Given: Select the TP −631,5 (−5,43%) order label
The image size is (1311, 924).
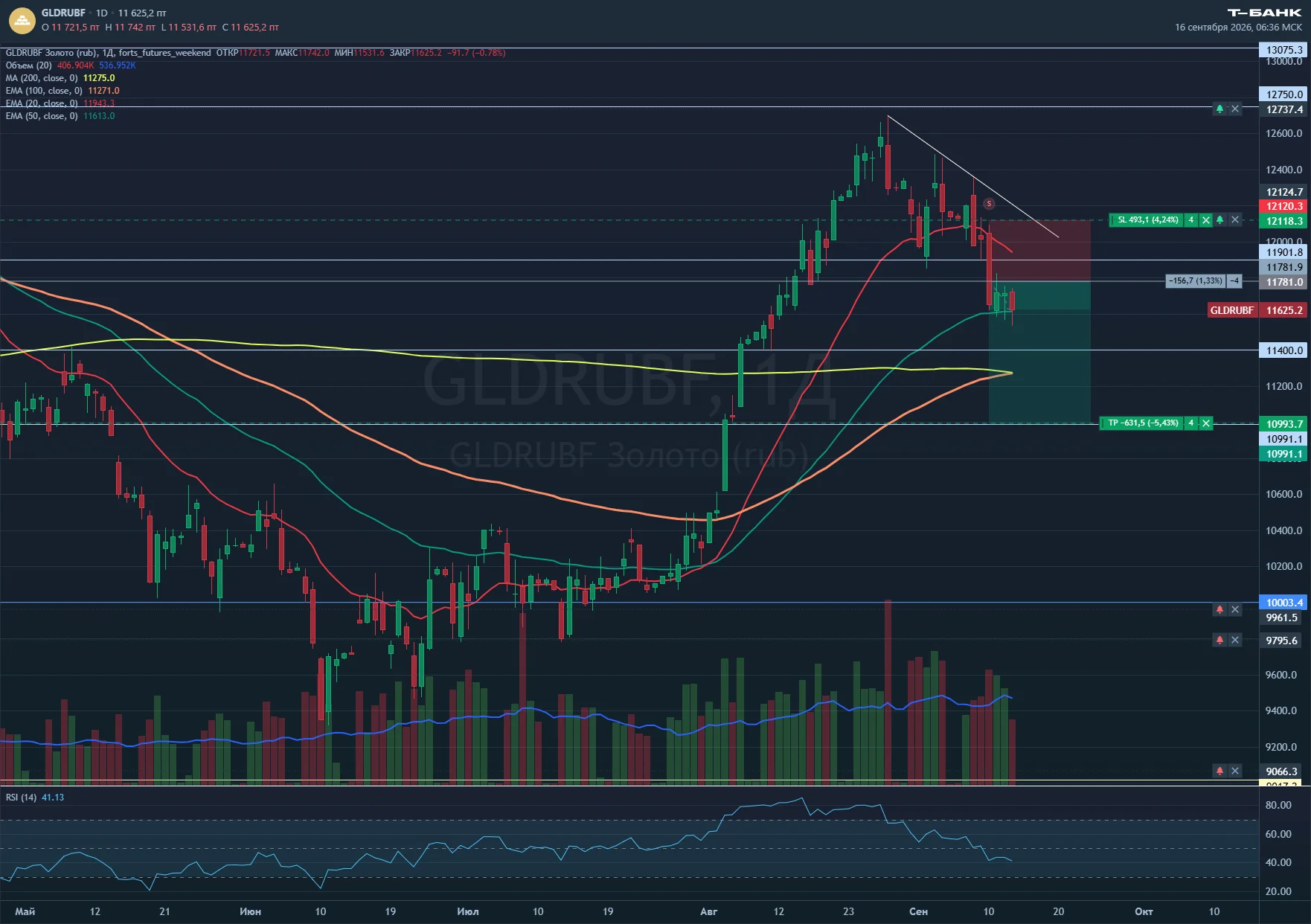Looking at the screenshot, I should (x=1143, y=423).
